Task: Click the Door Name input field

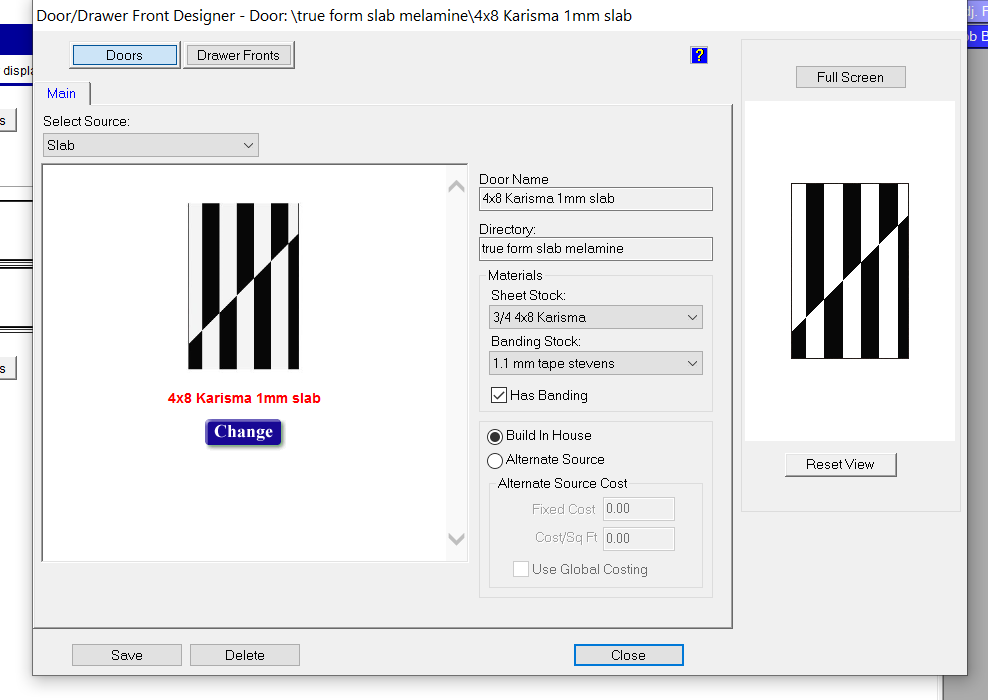Action: 595,198
